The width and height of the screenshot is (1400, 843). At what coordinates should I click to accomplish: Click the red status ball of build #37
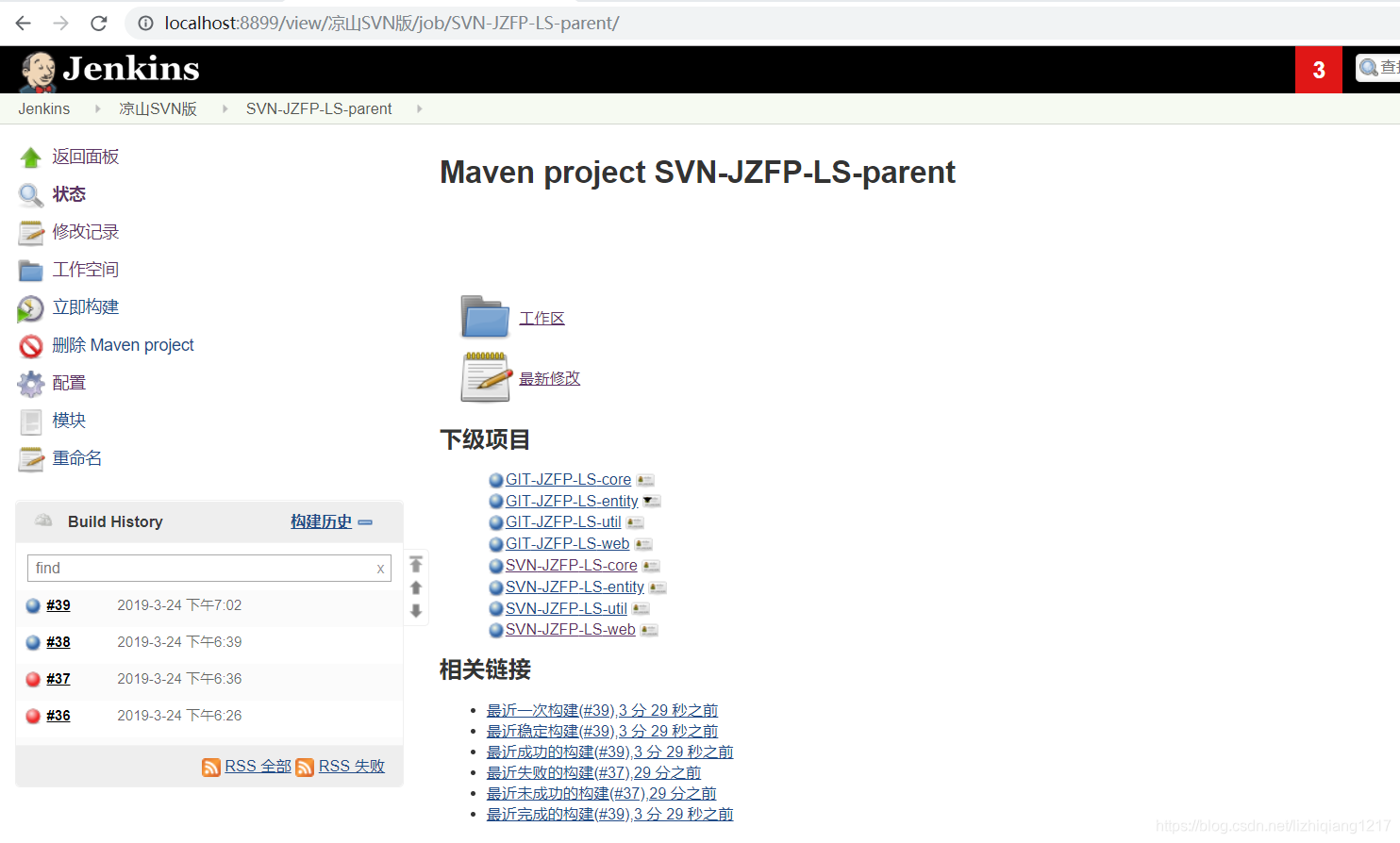(33, 679)
